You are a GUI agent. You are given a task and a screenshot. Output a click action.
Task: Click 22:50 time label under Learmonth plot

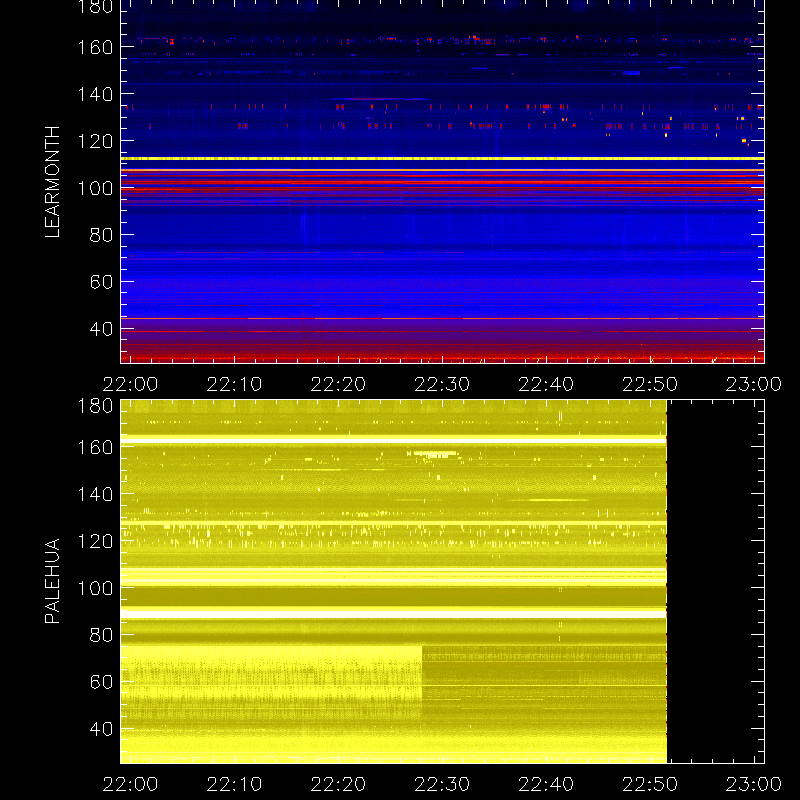pyautogui.click(x=649, y=384)
